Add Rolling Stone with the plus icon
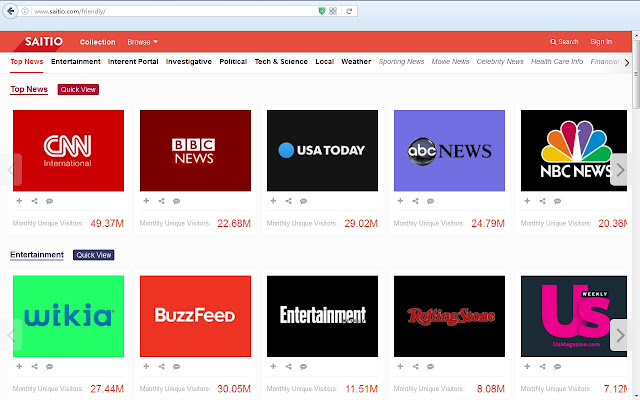The height and width of the screenshot is (400, 640). point(400,367)
